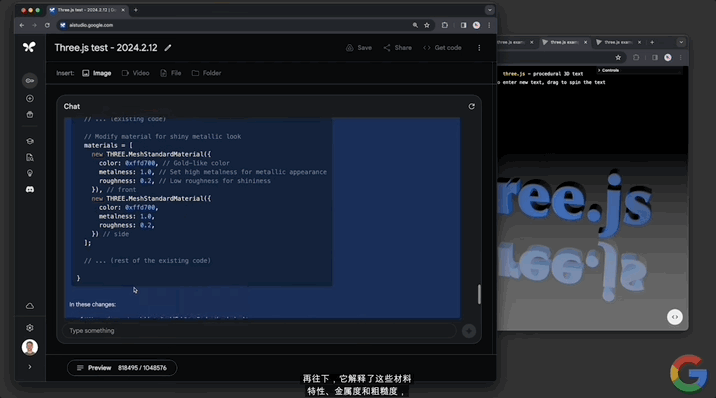Click the AI Studio logo in sidebar
Screen dimensions: 716x398
click(29, 47)
